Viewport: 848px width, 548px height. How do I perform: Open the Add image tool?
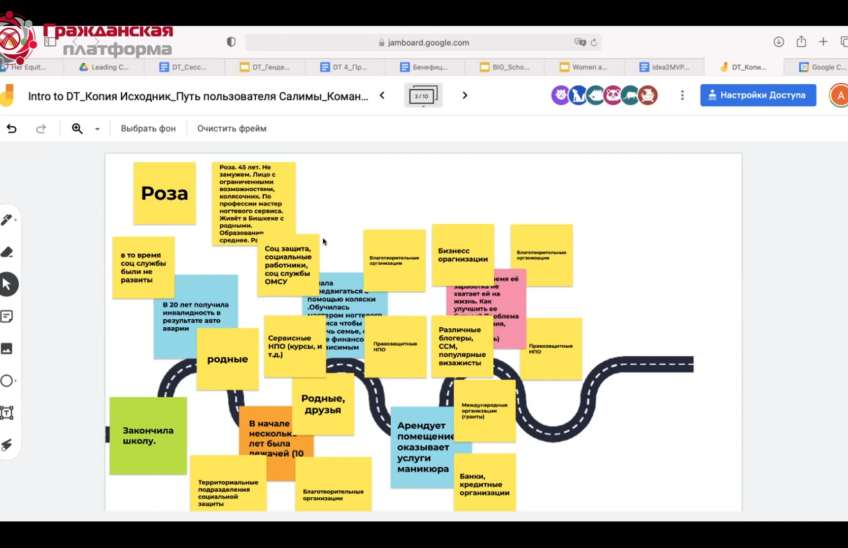point(8,348)
